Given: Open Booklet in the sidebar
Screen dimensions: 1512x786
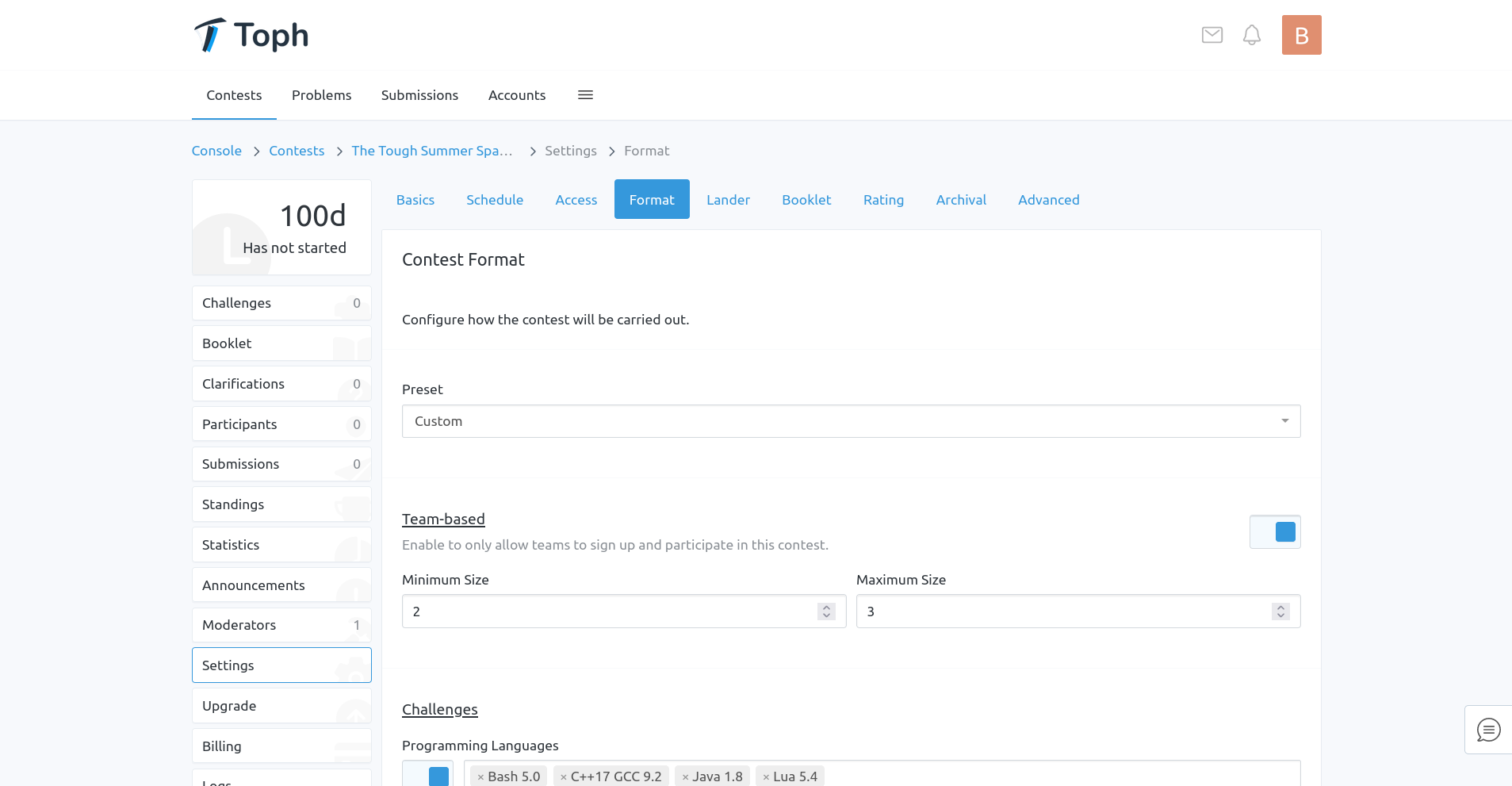Looking at the screenshot, I should [x=281, y=343].
